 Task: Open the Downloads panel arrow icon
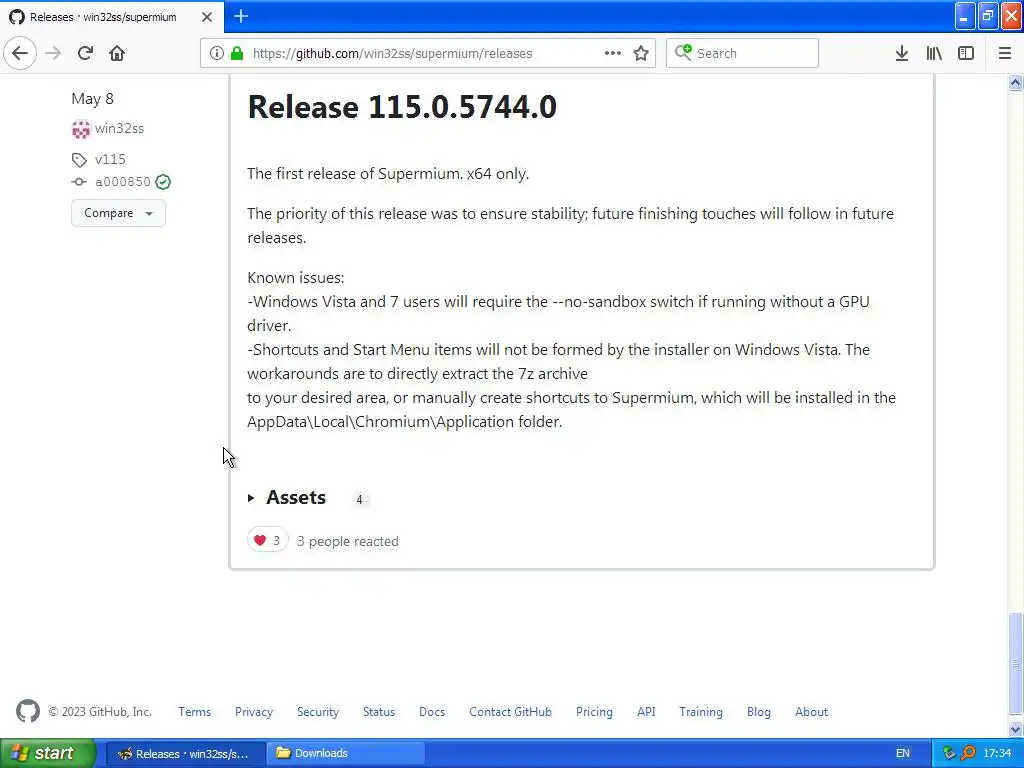tap(901, 53)
